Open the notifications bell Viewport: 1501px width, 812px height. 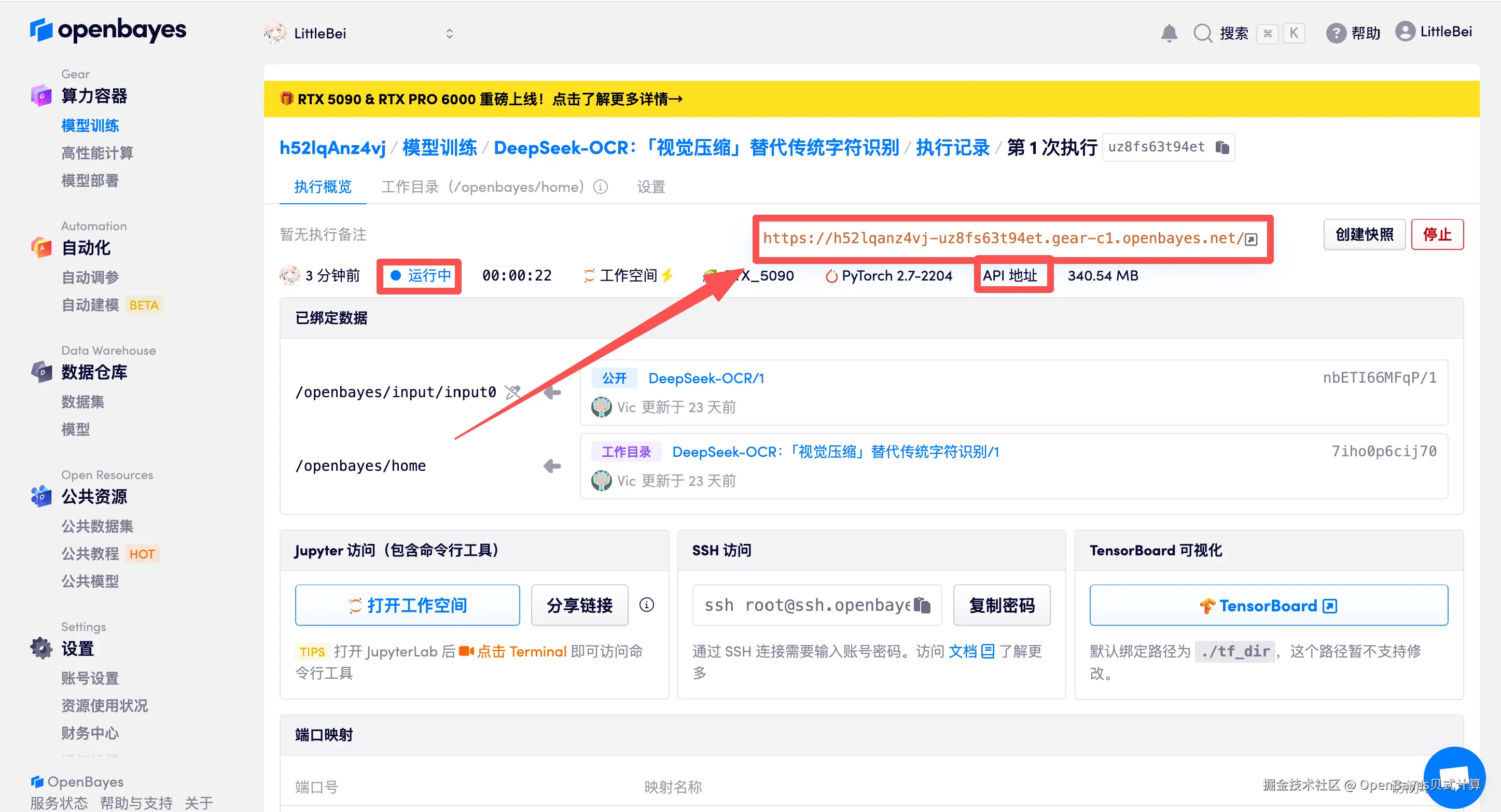pyautogui.click(x=1170, y=33)
